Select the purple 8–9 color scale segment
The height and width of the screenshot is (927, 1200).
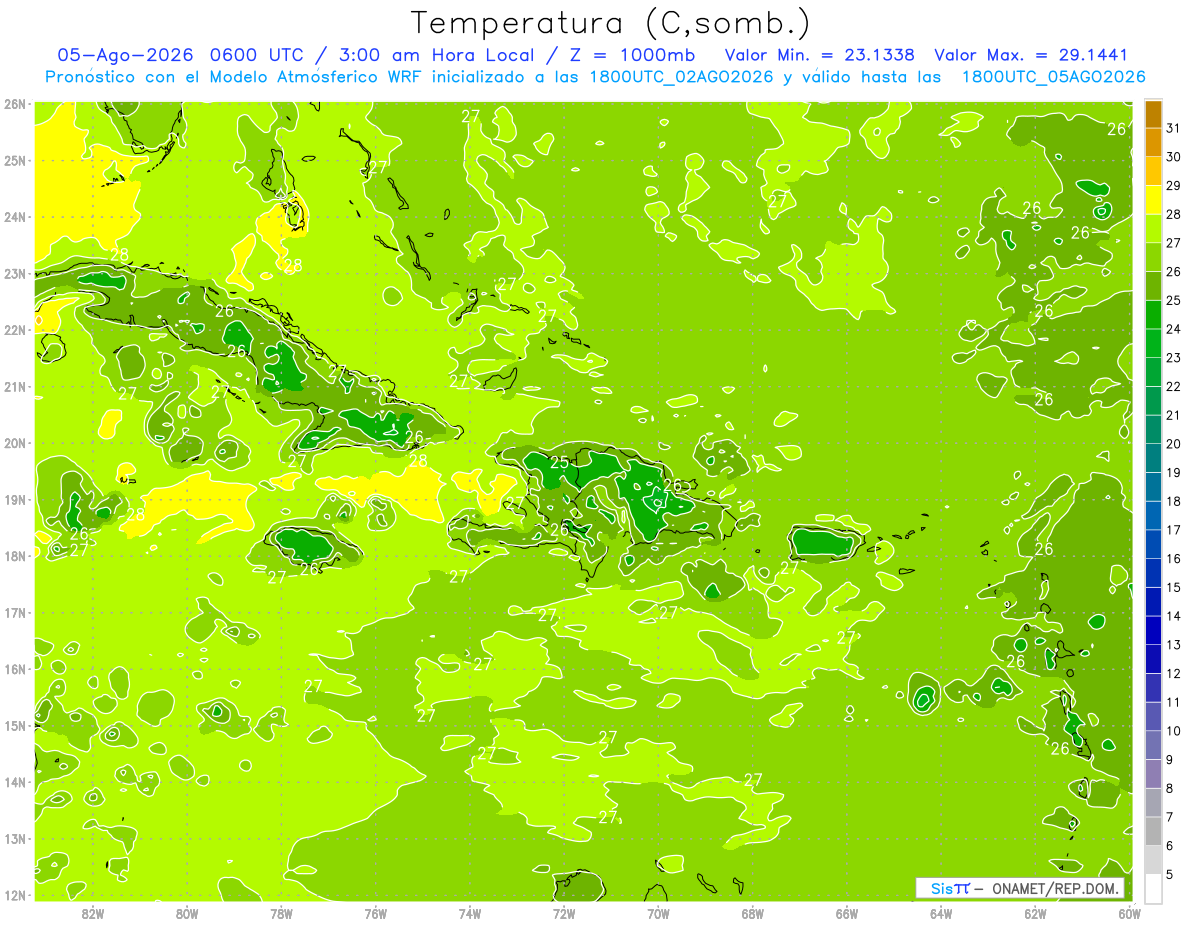click(x=1153, y=774)
